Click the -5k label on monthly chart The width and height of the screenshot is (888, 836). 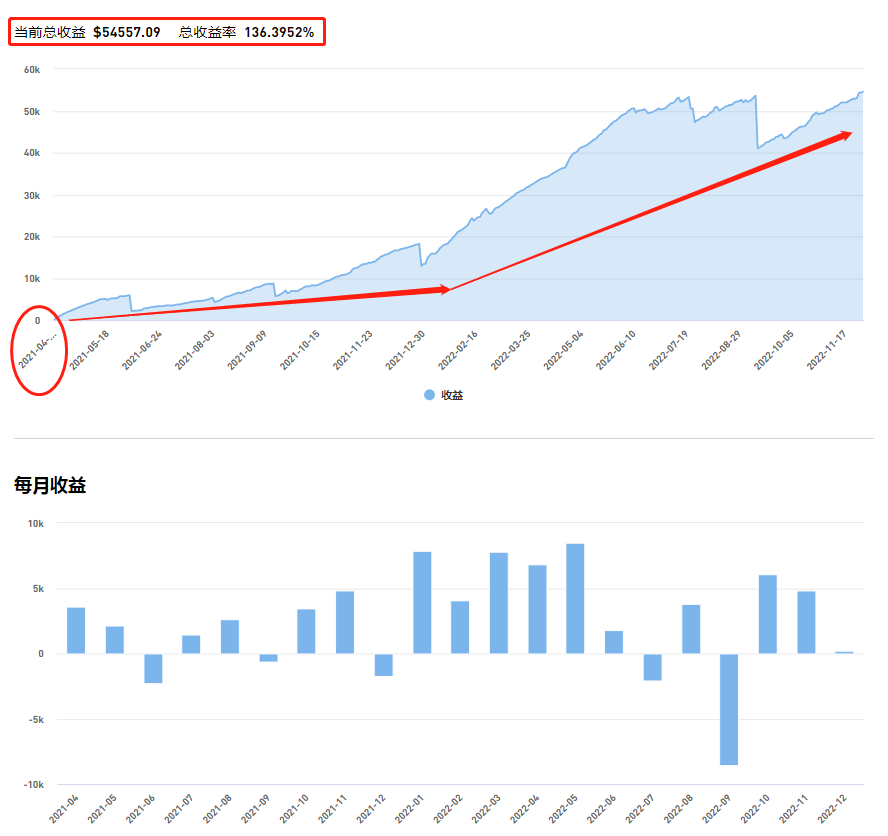[x=36, y=719]
